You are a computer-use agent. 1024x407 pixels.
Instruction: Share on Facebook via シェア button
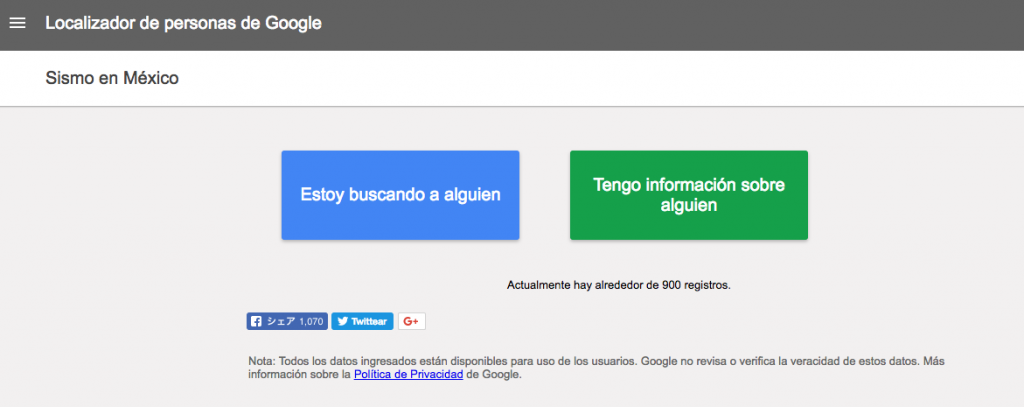point(287,321)
